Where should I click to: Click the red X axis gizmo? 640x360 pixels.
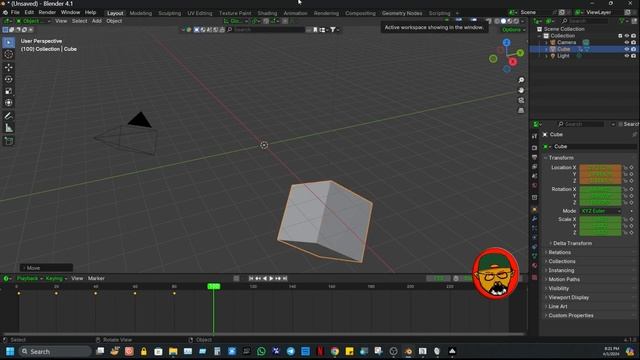[513, 62]
